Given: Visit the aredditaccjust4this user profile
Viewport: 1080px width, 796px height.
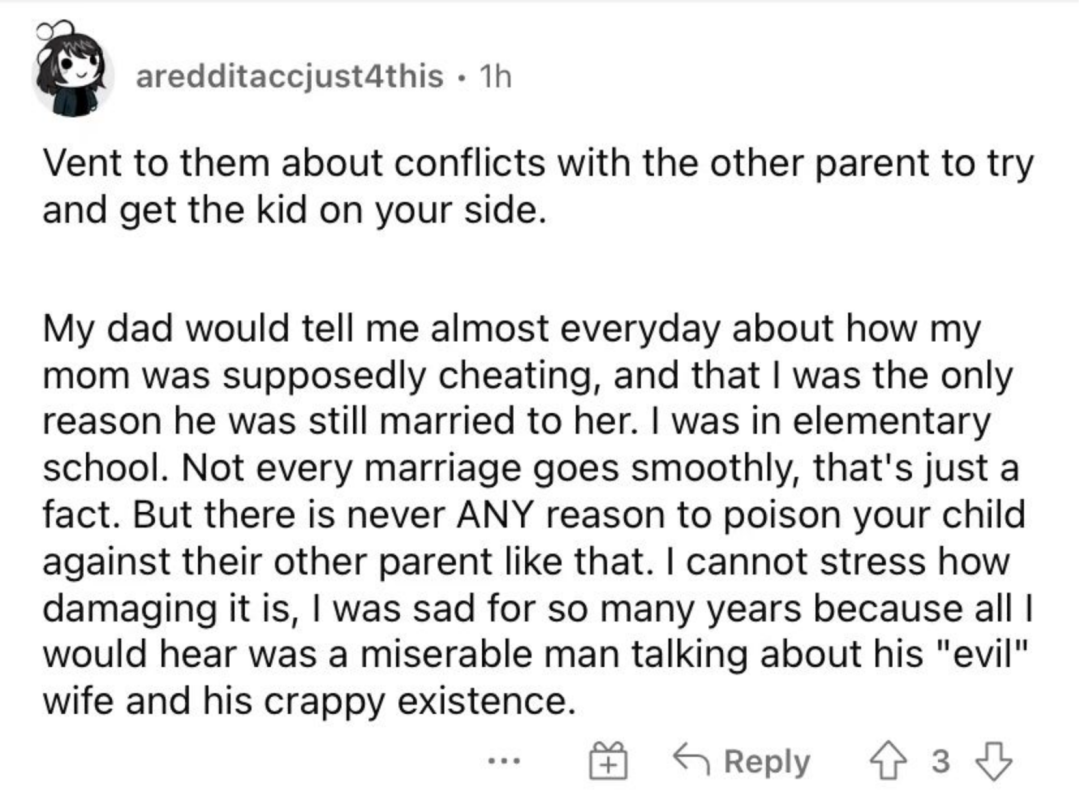Looking at the screenshot, I should [290, 76].
